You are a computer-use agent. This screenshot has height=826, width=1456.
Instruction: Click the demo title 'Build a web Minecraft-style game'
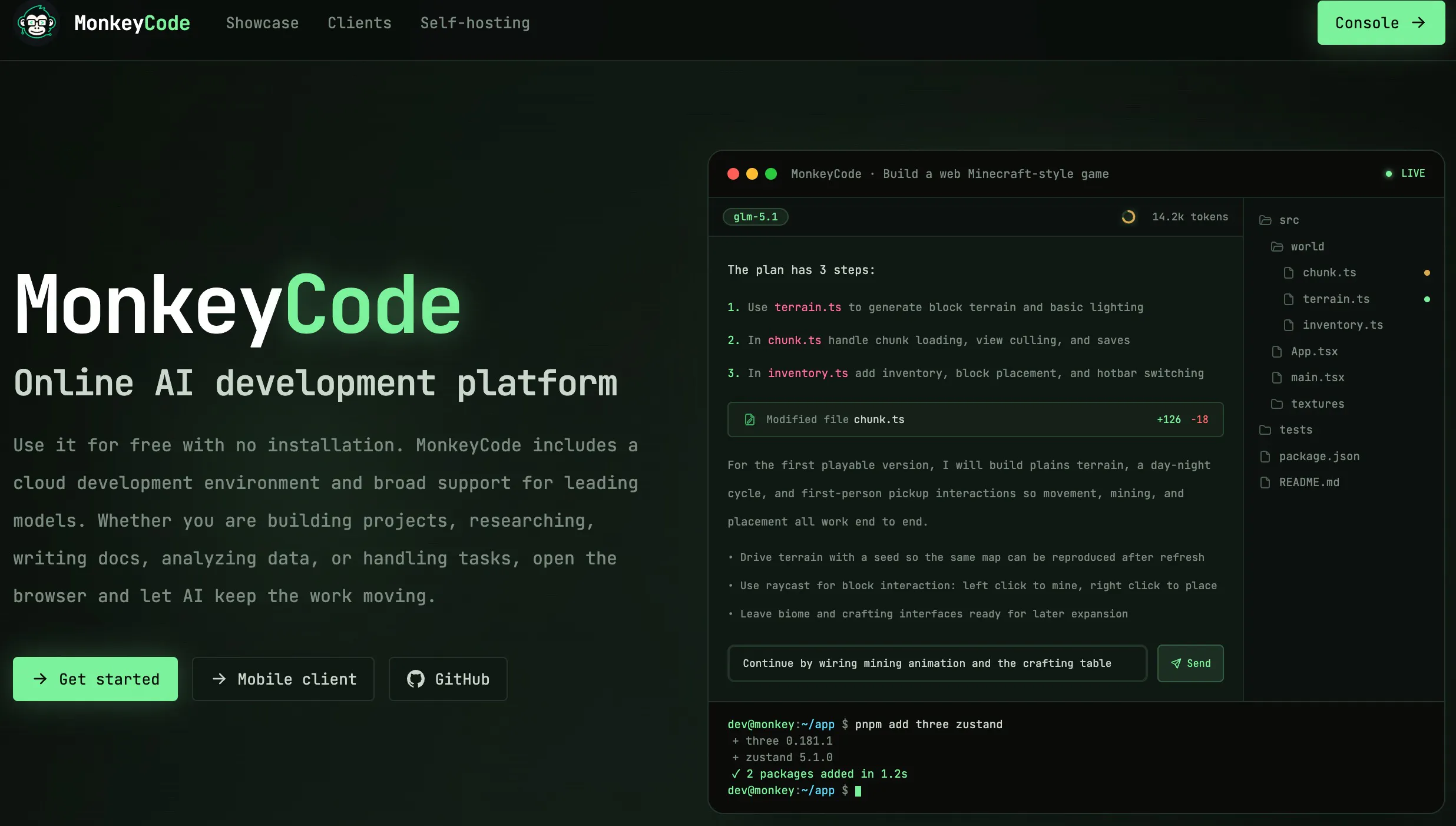pos(995,174)
